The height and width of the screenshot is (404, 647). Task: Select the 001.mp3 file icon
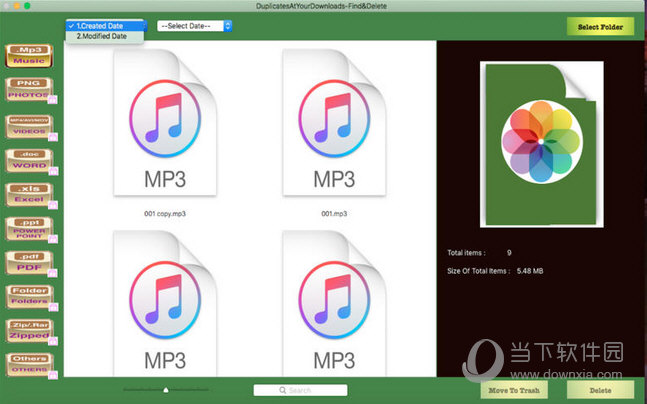(334, 122)
